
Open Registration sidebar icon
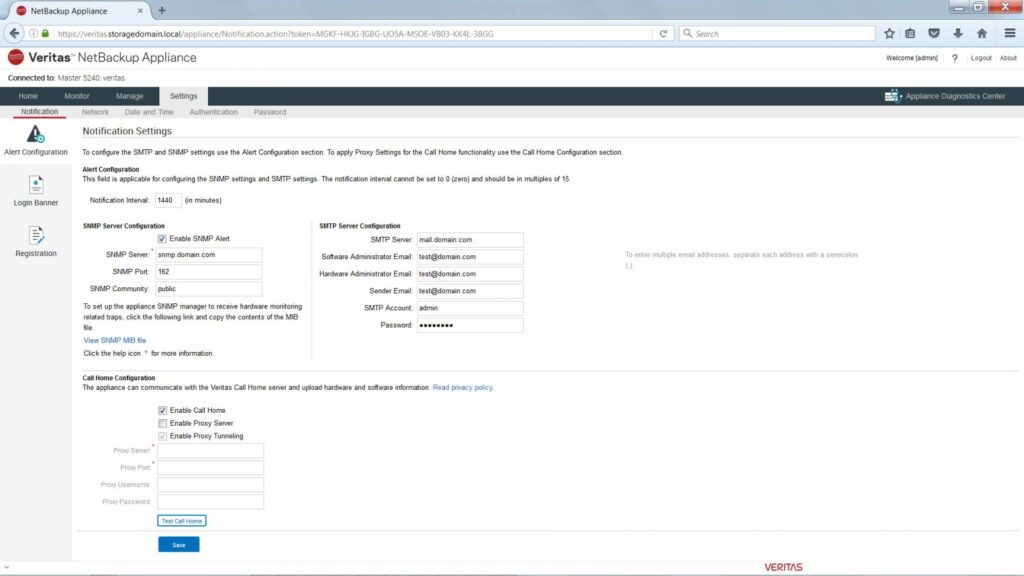[36, 235]
